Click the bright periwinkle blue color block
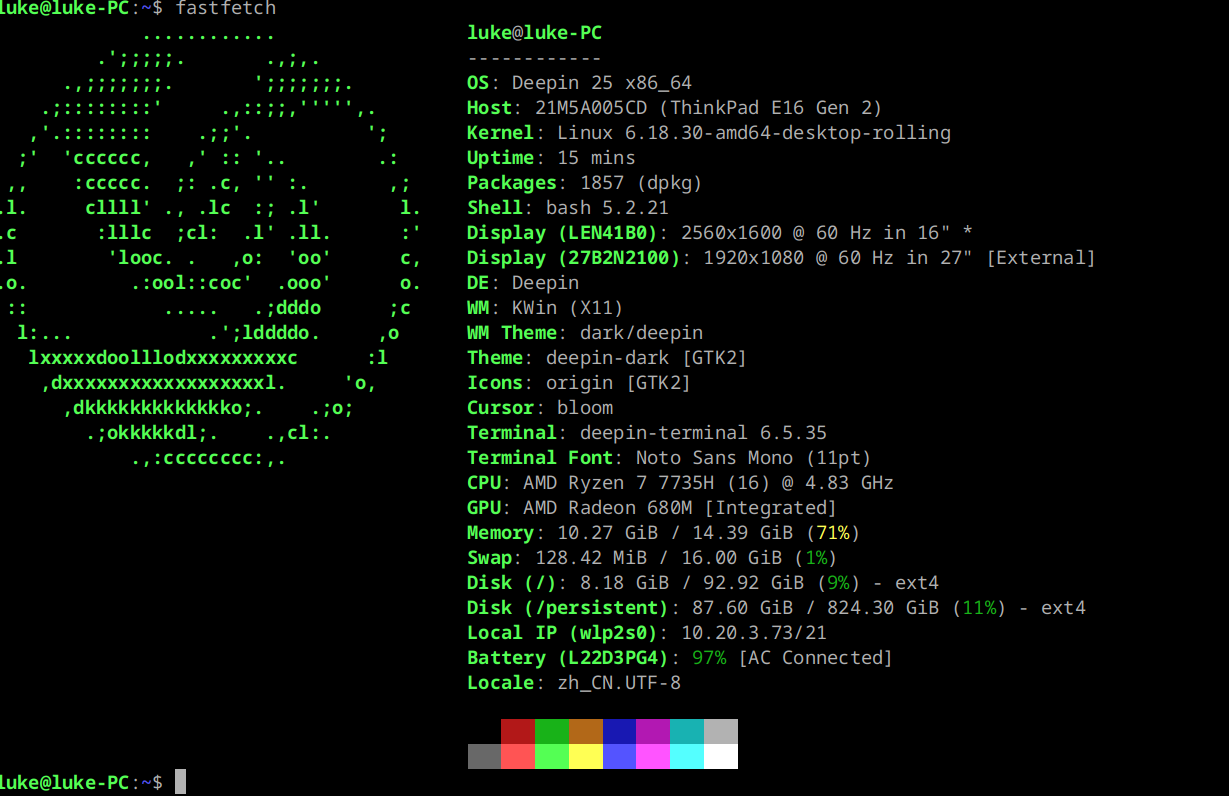The width and height of the screenshot is (1229, 796). pos(620,757)
